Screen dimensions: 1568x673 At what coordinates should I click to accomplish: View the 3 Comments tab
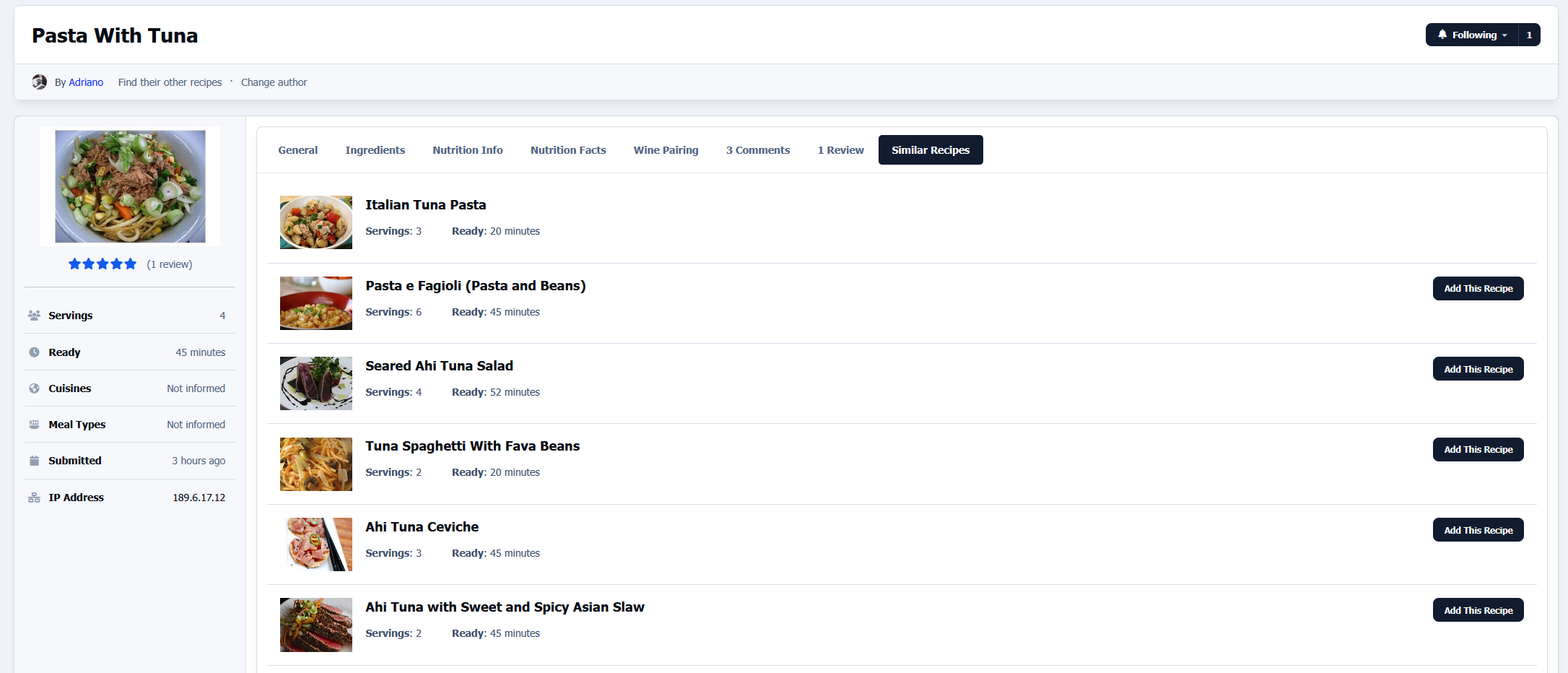coord(757,150)
